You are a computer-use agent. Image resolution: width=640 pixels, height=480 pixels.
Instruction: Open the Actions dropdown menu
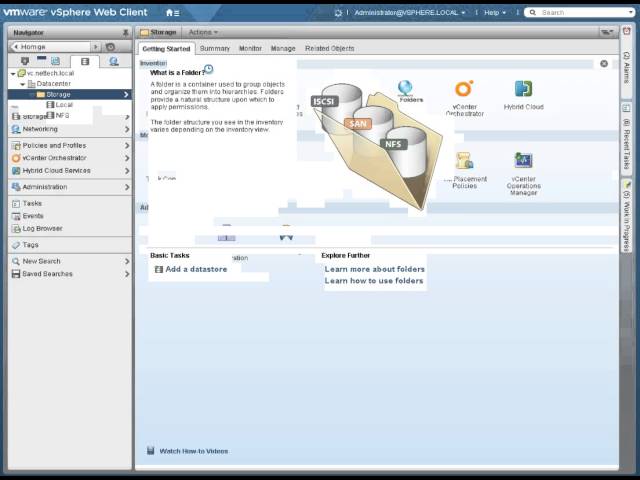[x=203, y=32]
